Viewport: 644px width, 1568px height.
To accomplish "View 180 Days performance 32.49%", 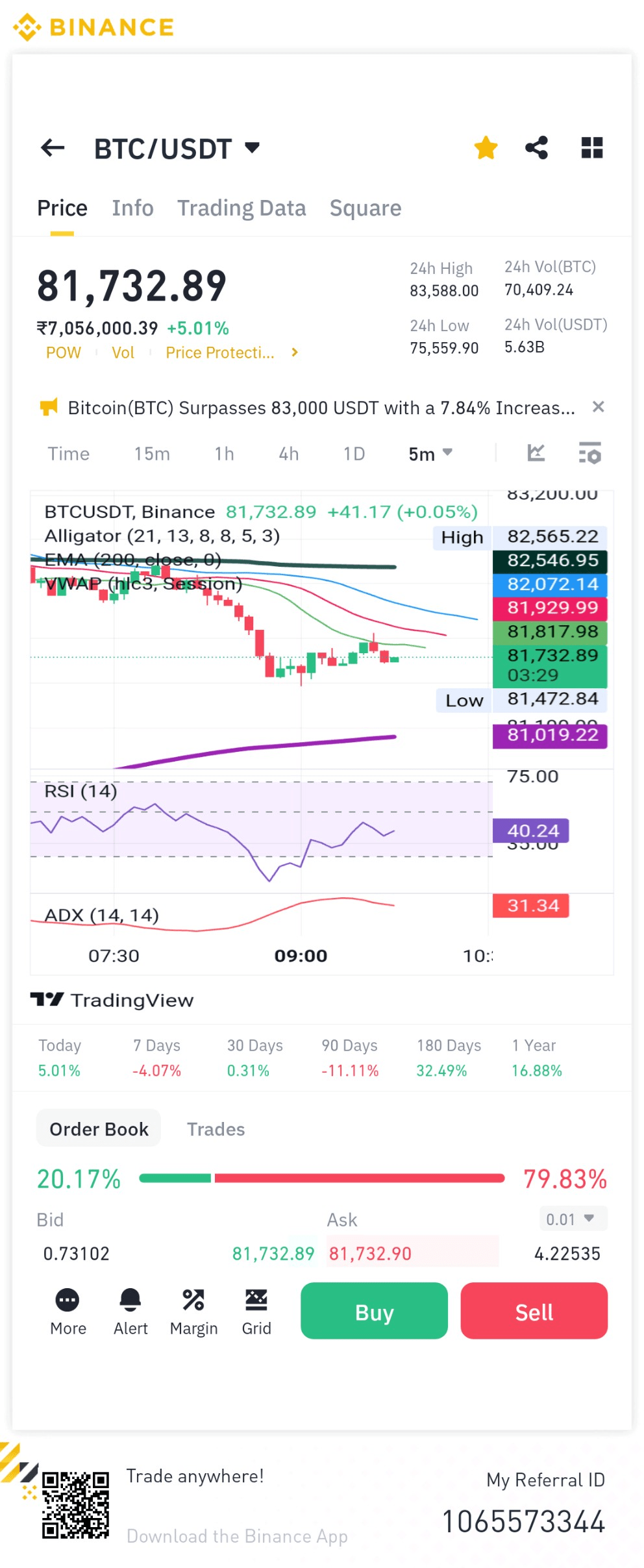I will [x=449, y=1058].
